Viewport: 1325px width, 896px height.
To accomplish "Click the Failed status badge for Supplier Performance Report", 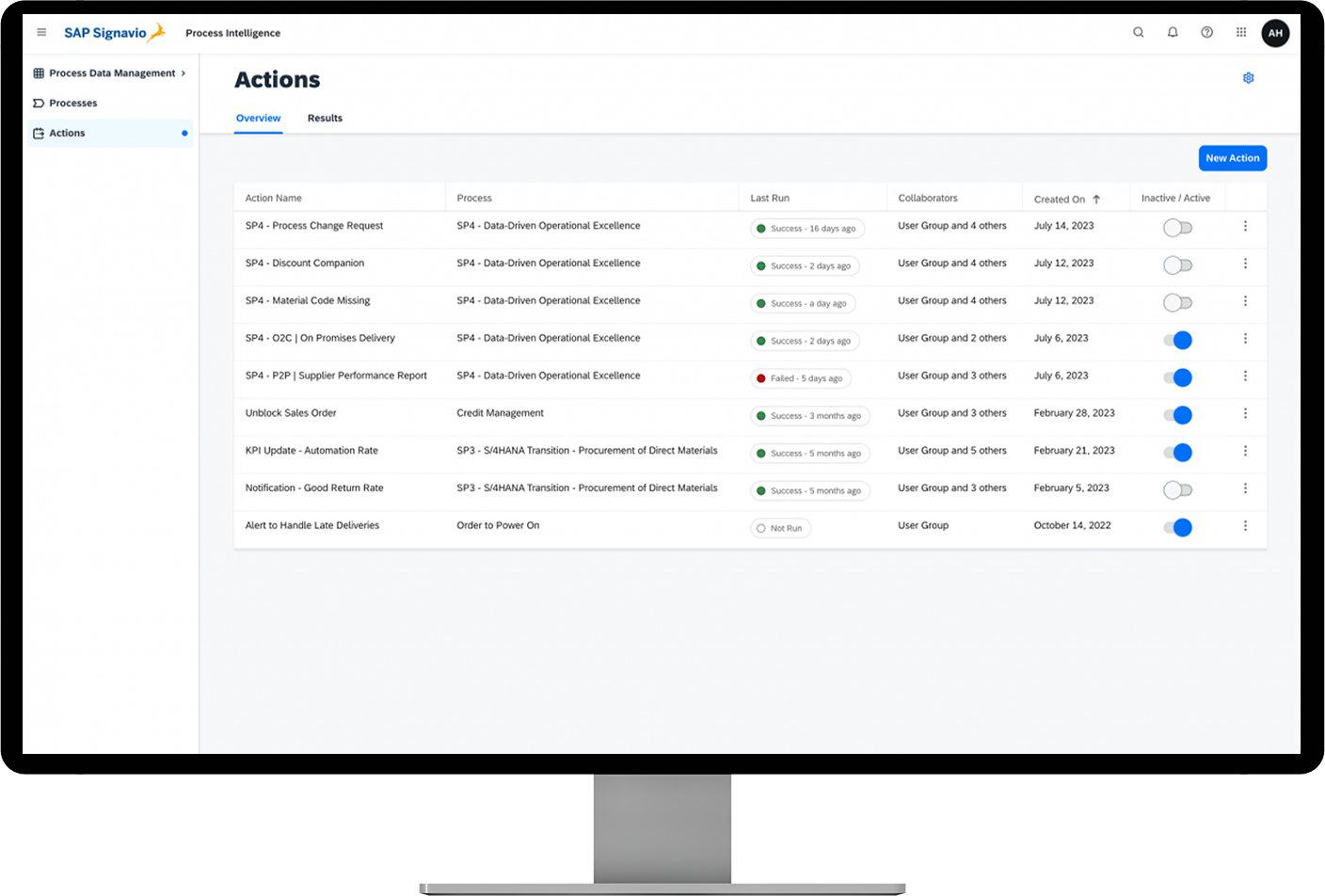I will (x=801, y=378).
